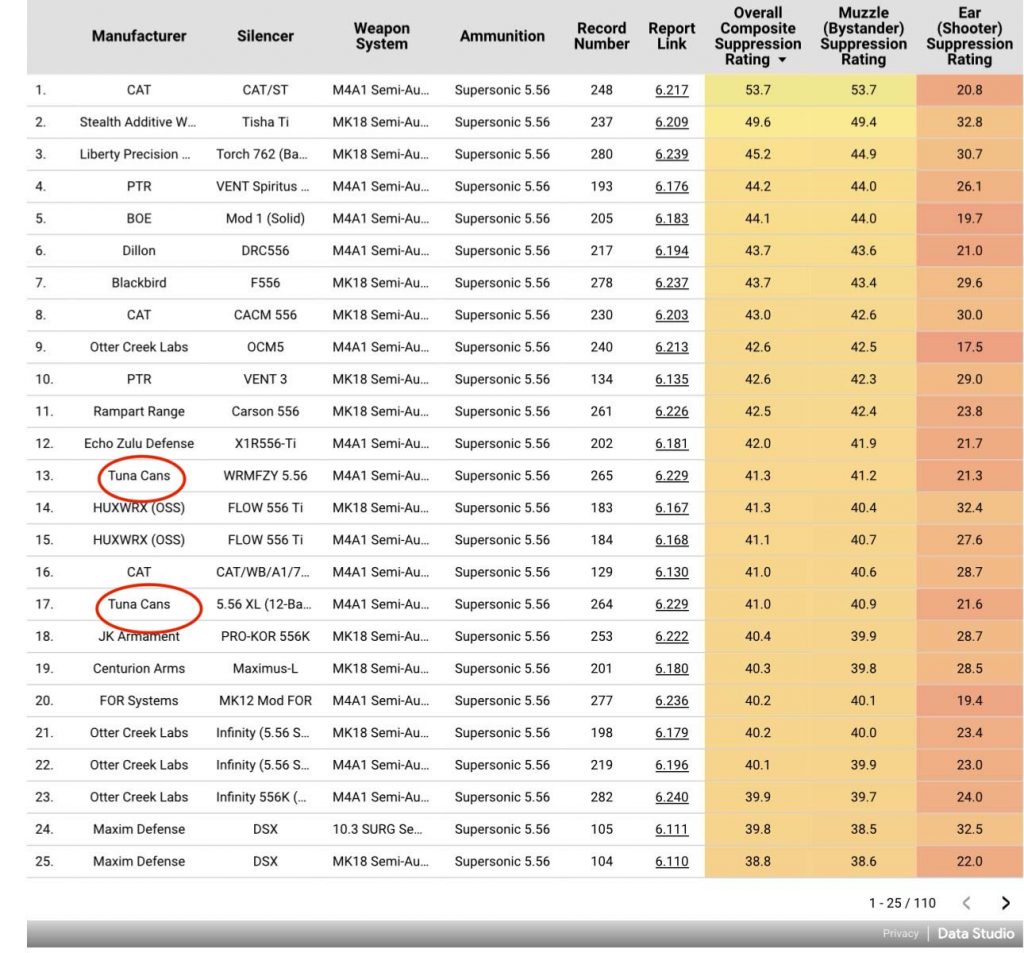1024x953 pixels.
Task: Click the "1 - 25 / 110" page indicator
Action: pos(902,903)
